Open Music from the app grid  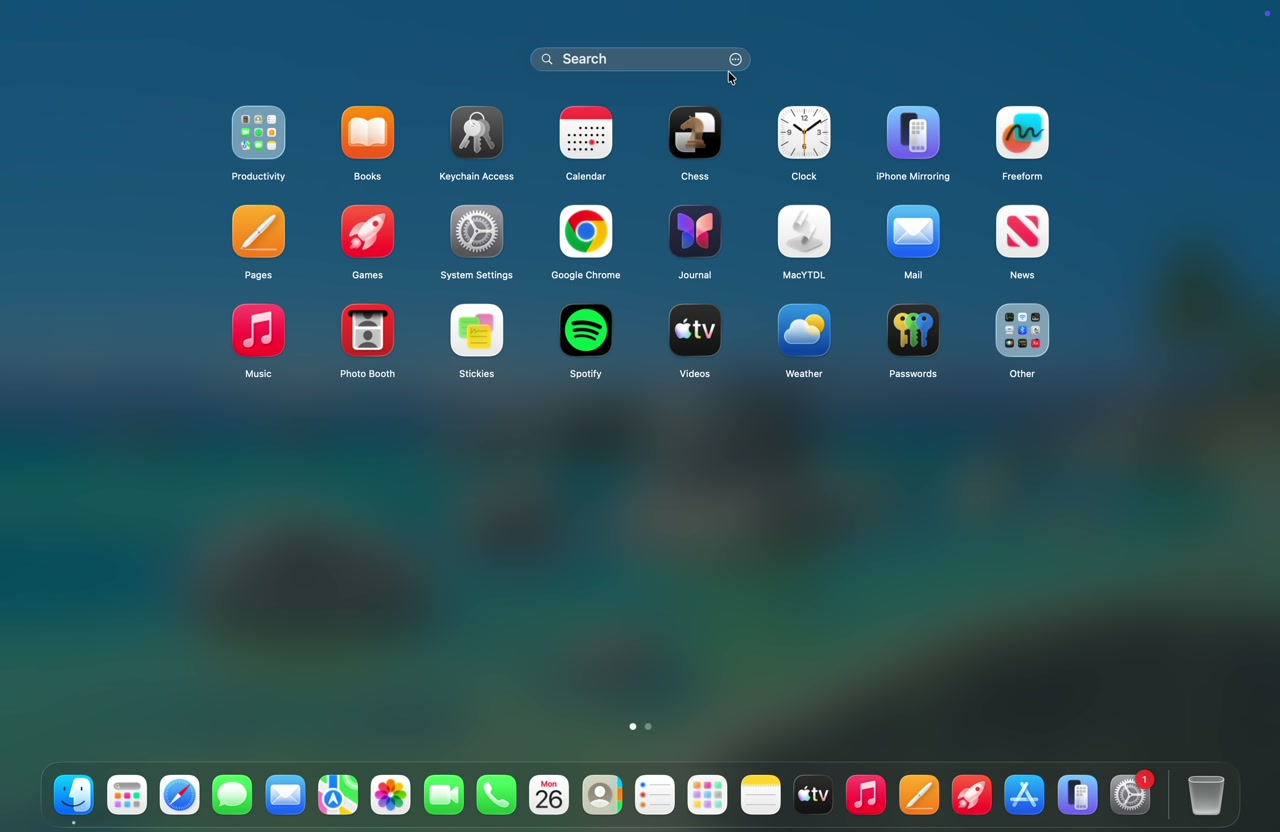[x=258, y=331]
